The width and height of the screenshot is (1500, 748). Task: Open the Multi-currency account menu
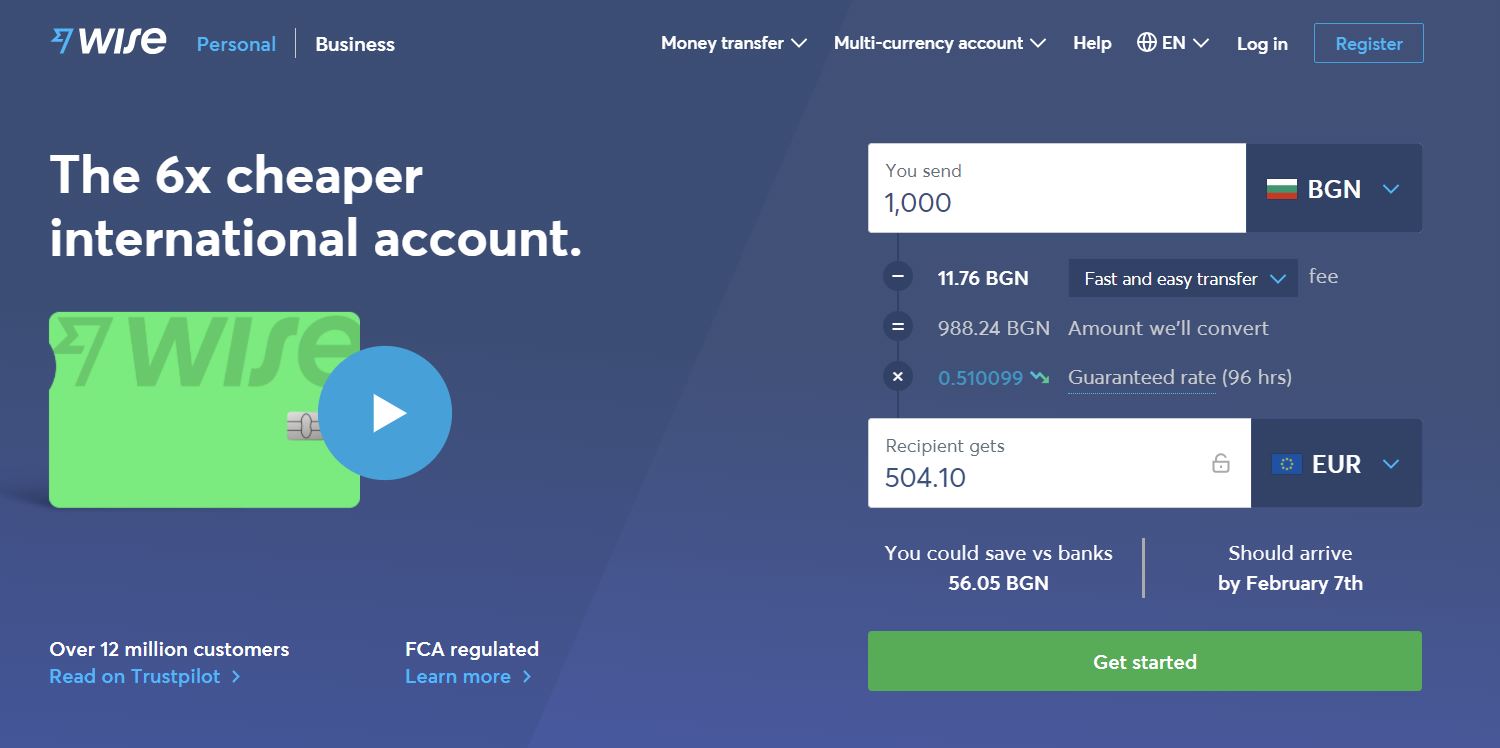[939, 43]
